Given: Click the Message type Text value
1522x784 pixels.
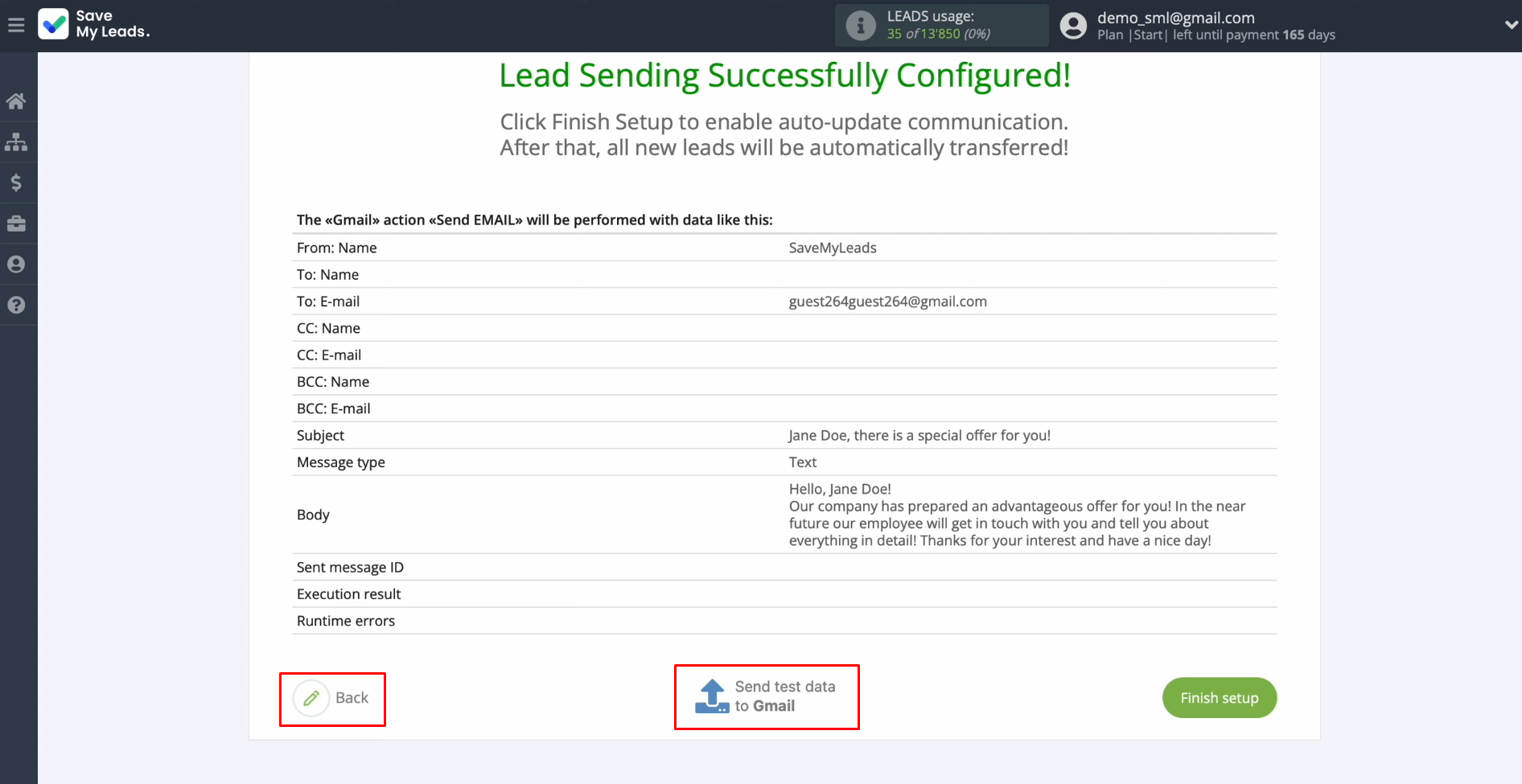Looking at the screenshot, I should 803,462.
